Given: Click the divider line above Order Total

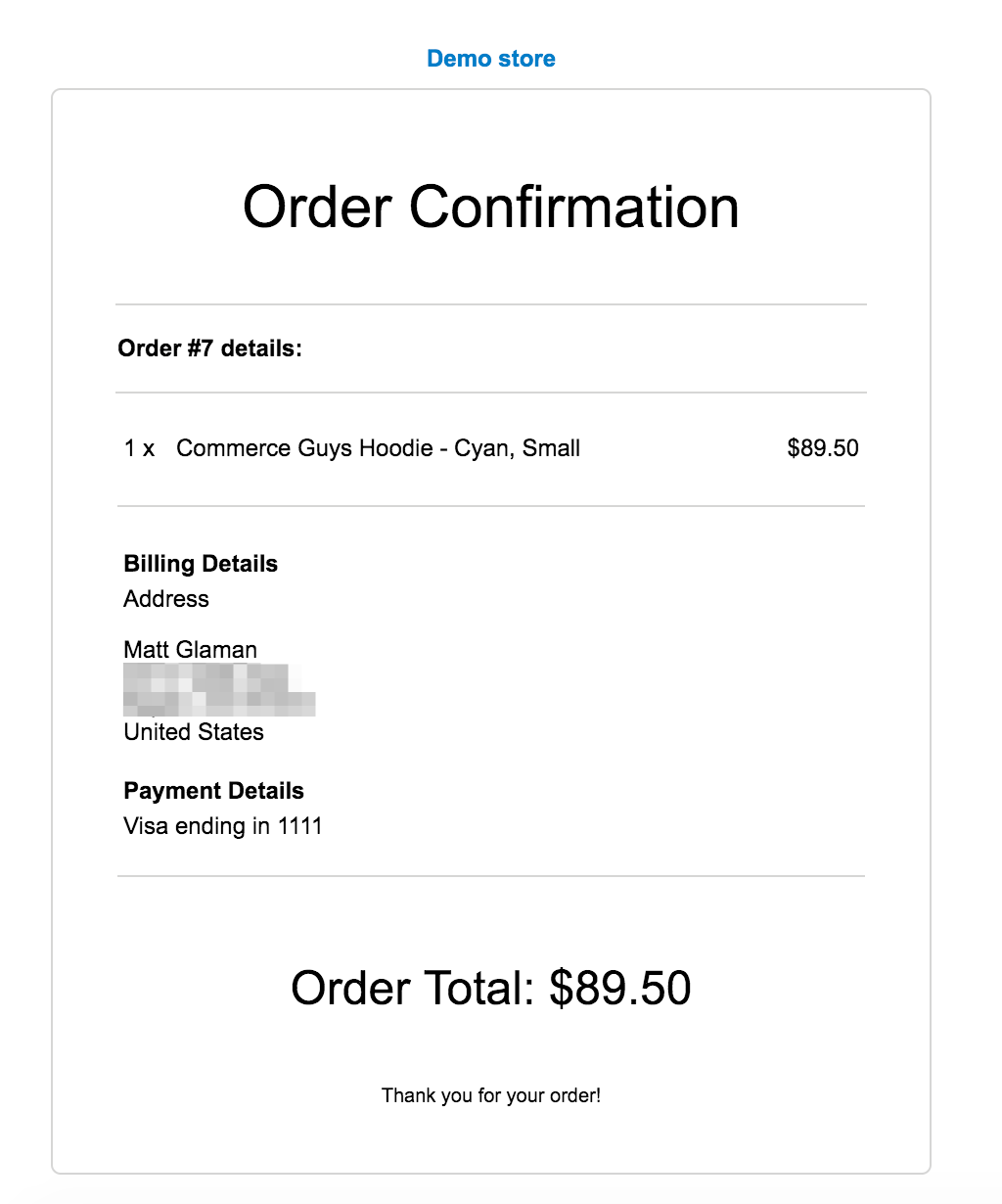Looking at the screenshot, I should tap(491, 876).
